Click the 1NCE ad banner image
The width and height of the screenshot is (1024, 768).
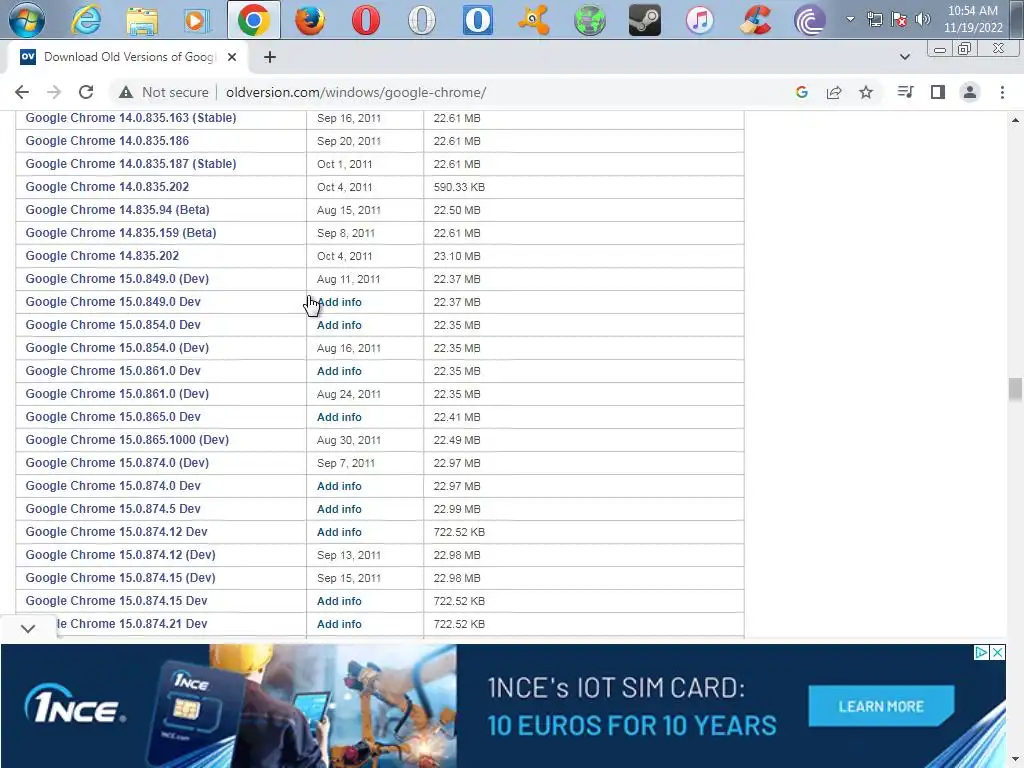click(503, 706)
